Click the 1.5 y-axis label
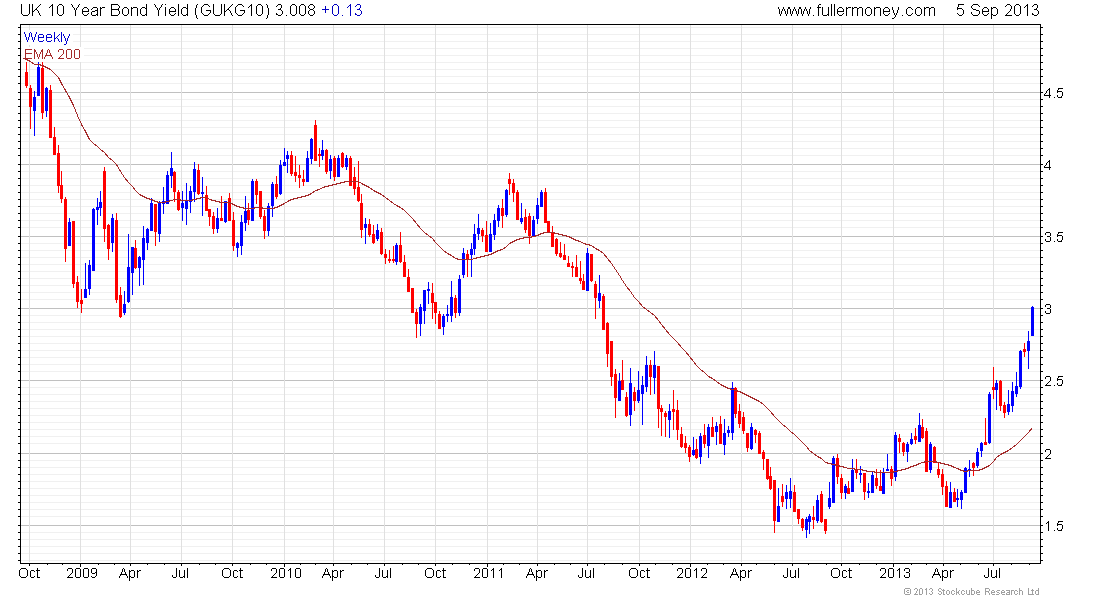The width and height of the screenshot is (1100, 600). [x=1053, y=526]
